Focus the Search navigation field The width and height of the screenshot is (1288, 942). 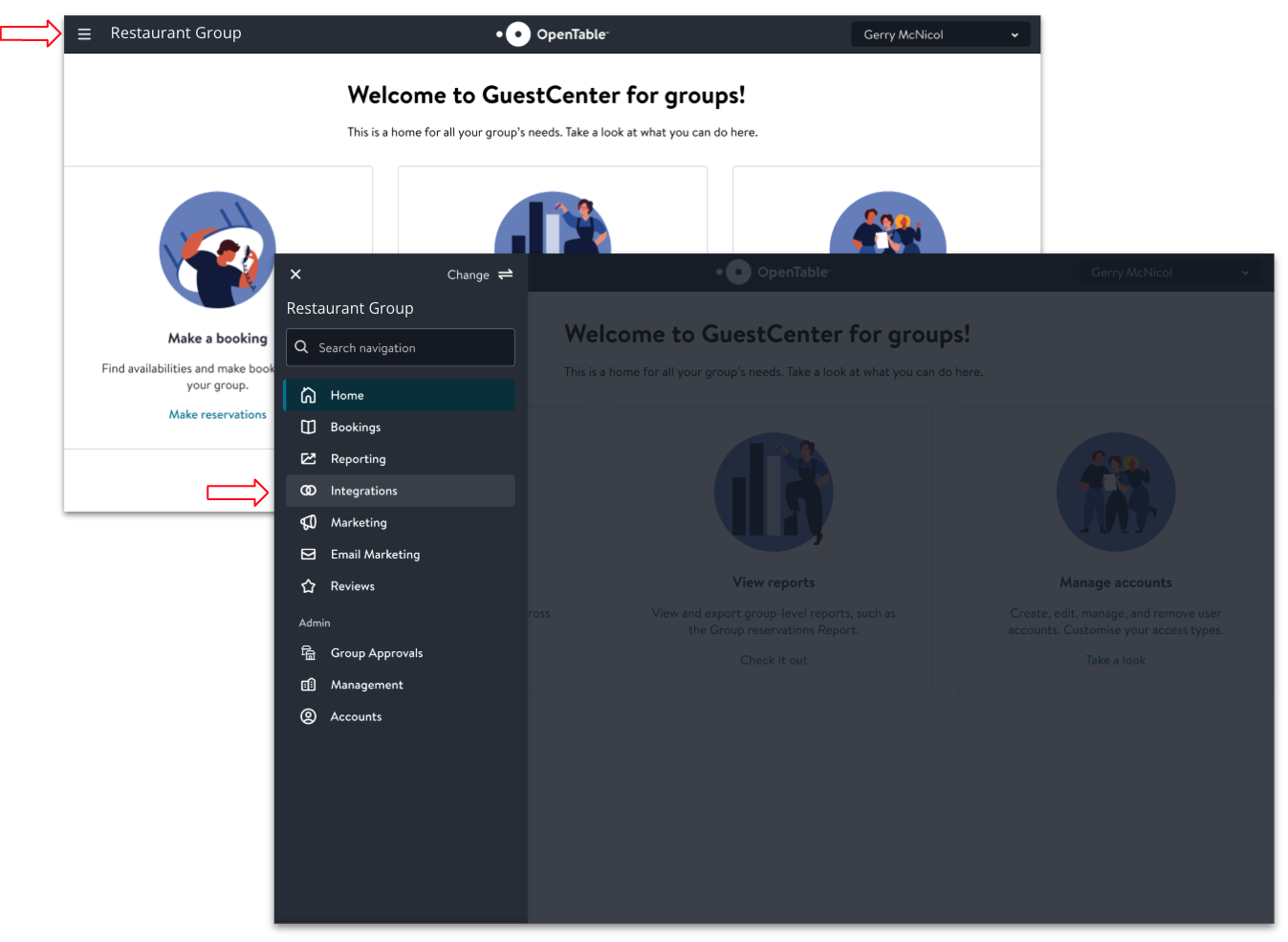tap(401, 347)
